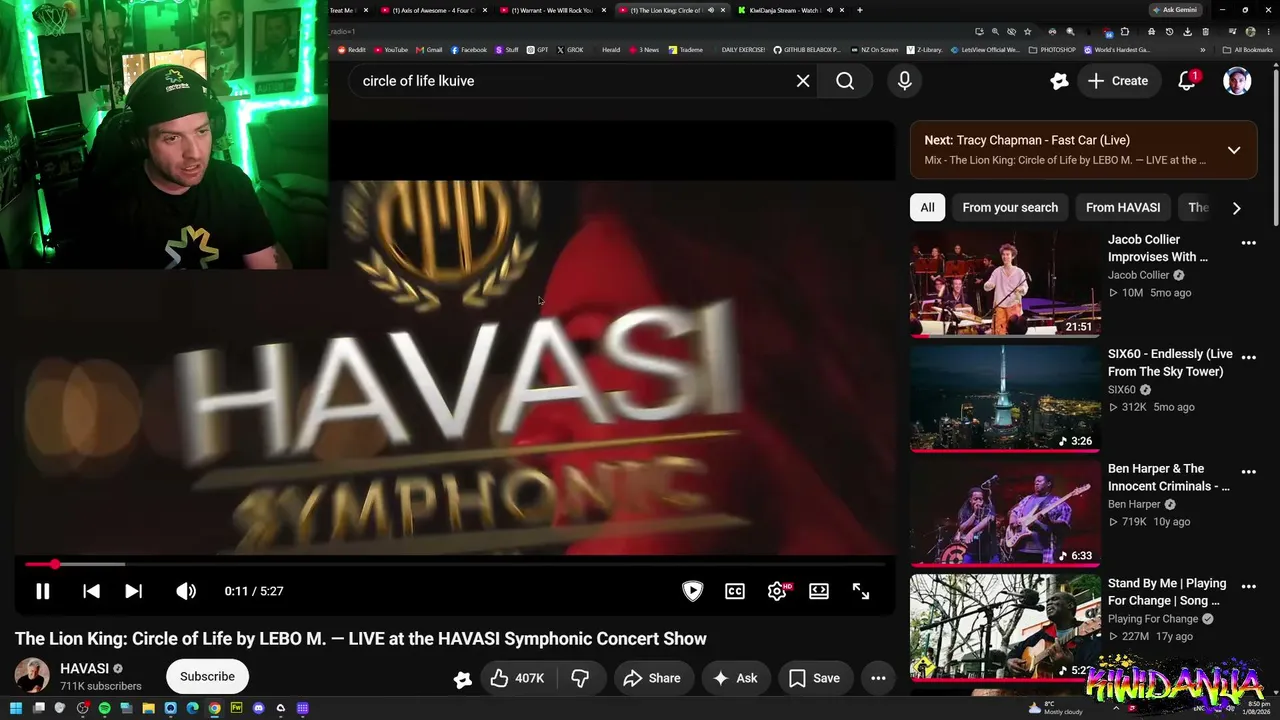Show more filter chips with the arrow
The width and height of the screenshot is (1280, 720).
coord(1236,208)
